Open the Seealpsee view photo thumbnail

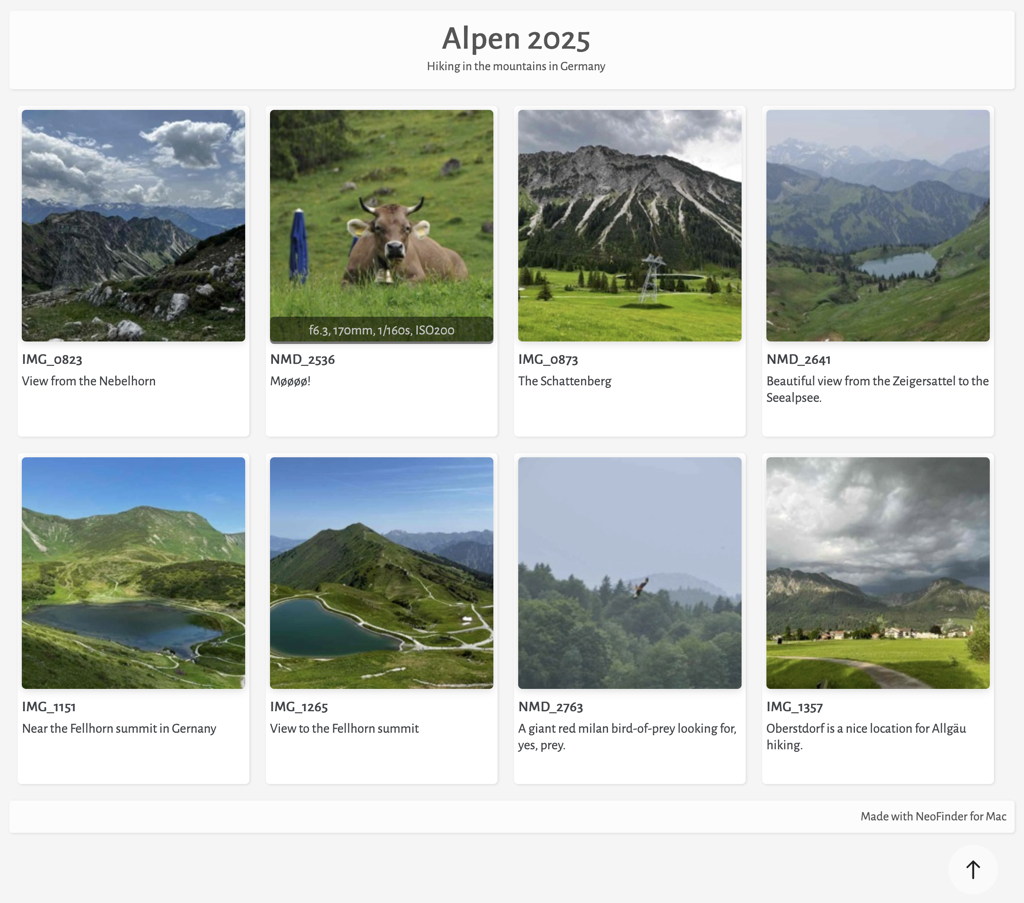[x=877, y=225]
